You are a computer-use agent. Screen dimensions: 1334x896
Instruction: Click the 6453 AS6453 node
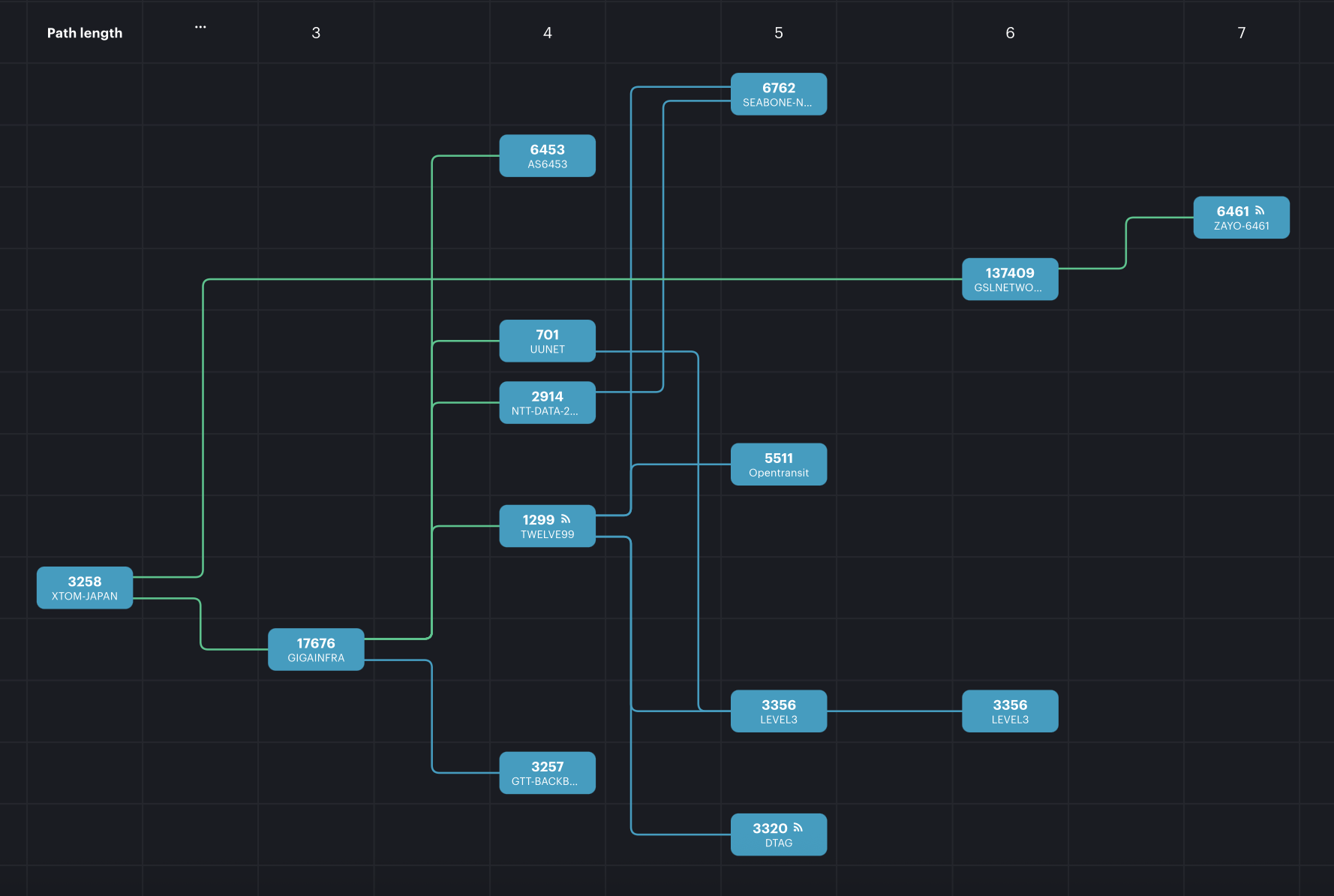(547, 156)
